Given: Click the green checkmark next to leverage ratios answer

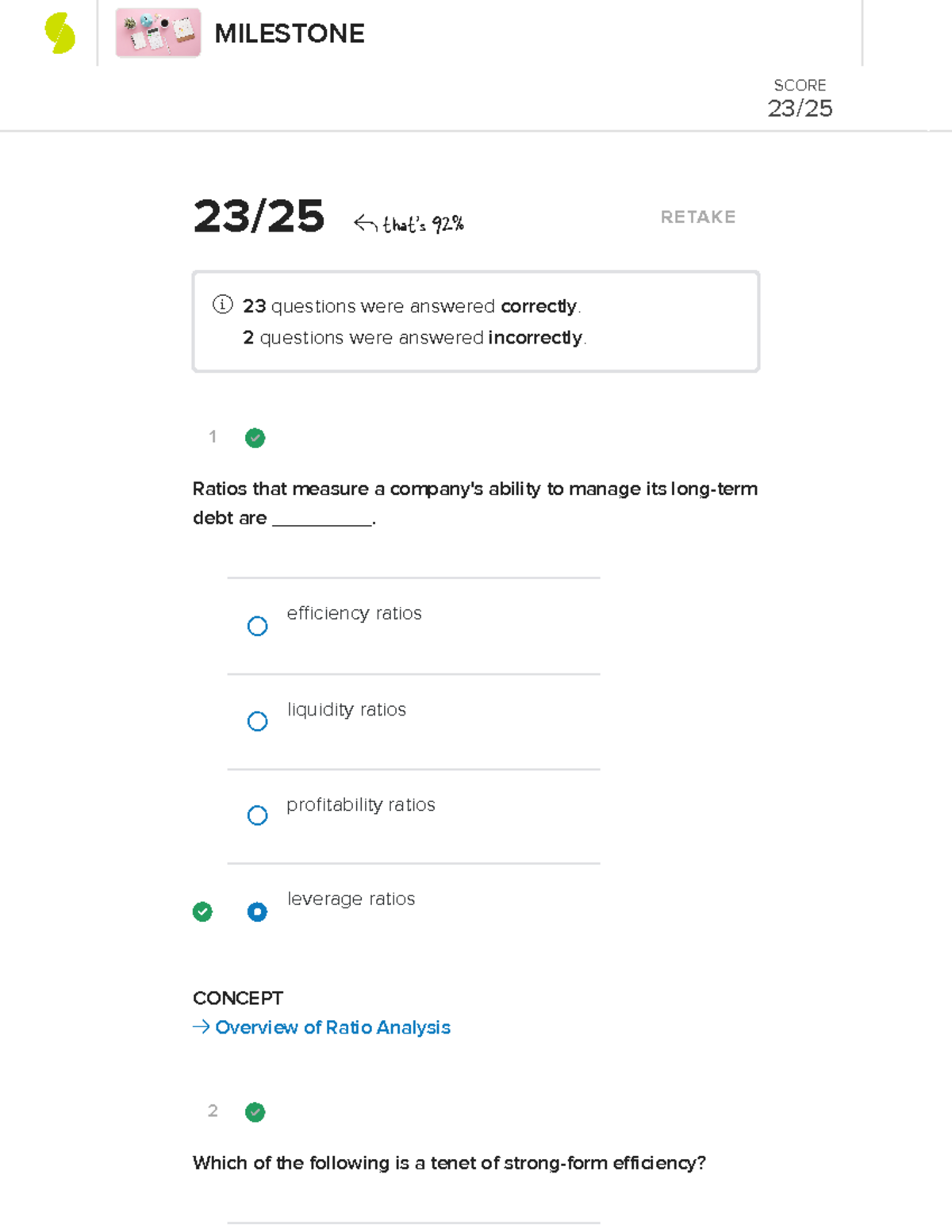Looking at the screenshot, I should click(x=202, y=912).
